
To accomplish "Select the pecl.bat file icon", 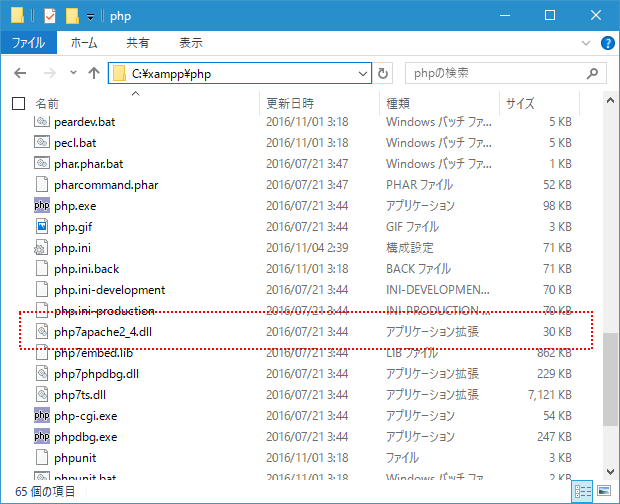I will point(42,142).
